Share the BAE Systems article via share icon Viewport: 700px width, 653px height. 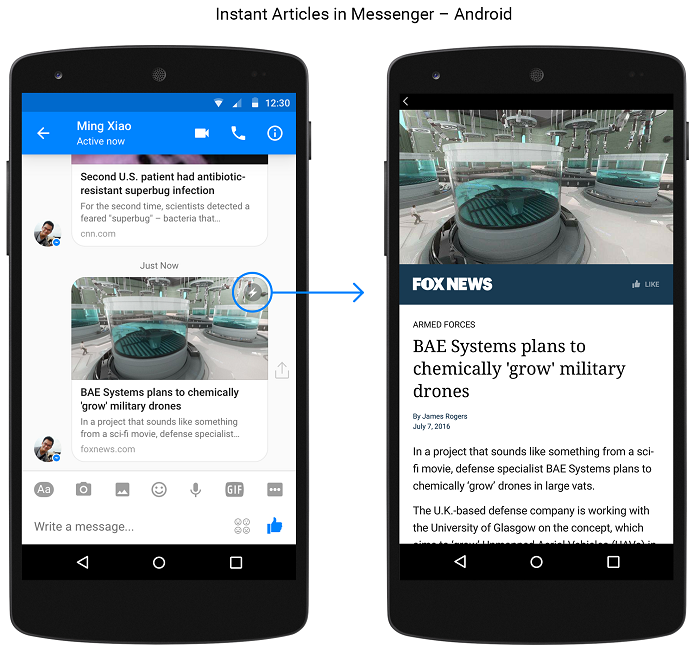(x=282, y=370)
